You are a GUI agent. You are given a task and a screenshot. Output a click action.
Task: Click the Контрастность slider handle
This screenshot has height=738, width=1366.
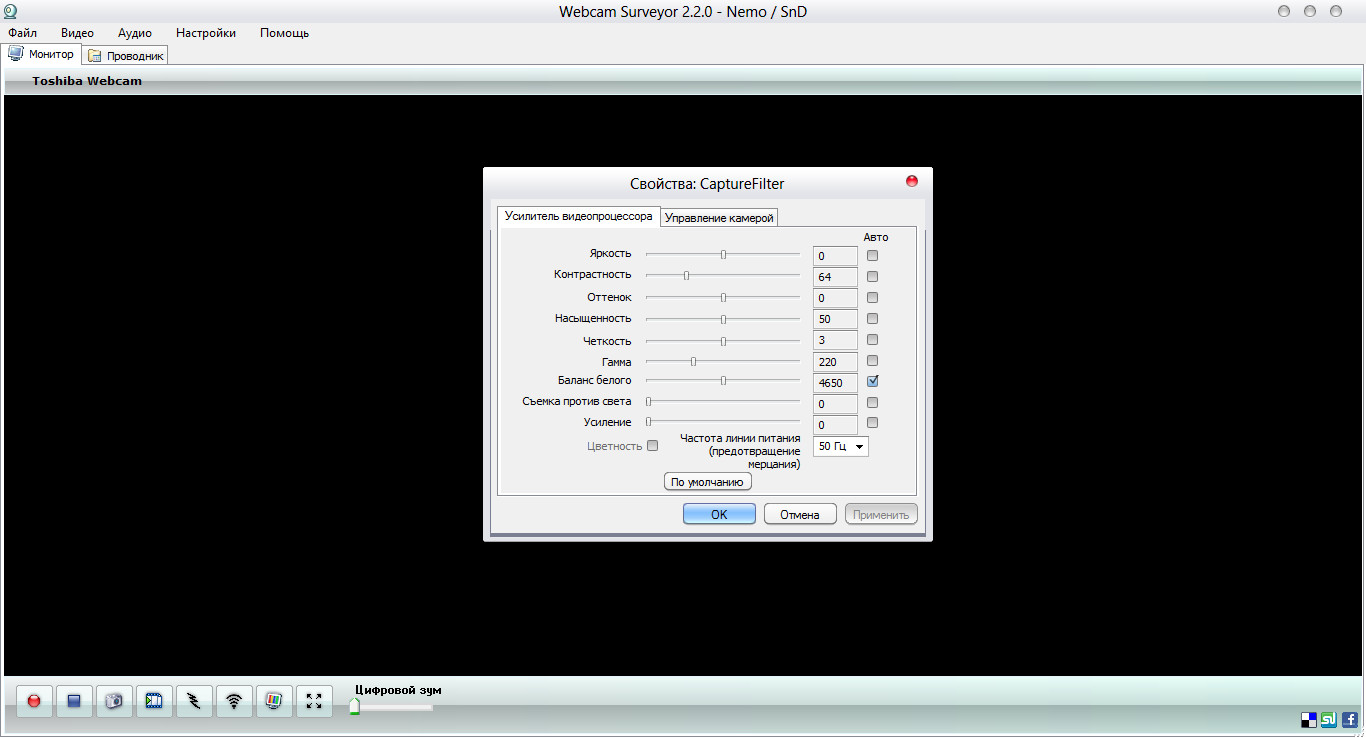(686, 275)
